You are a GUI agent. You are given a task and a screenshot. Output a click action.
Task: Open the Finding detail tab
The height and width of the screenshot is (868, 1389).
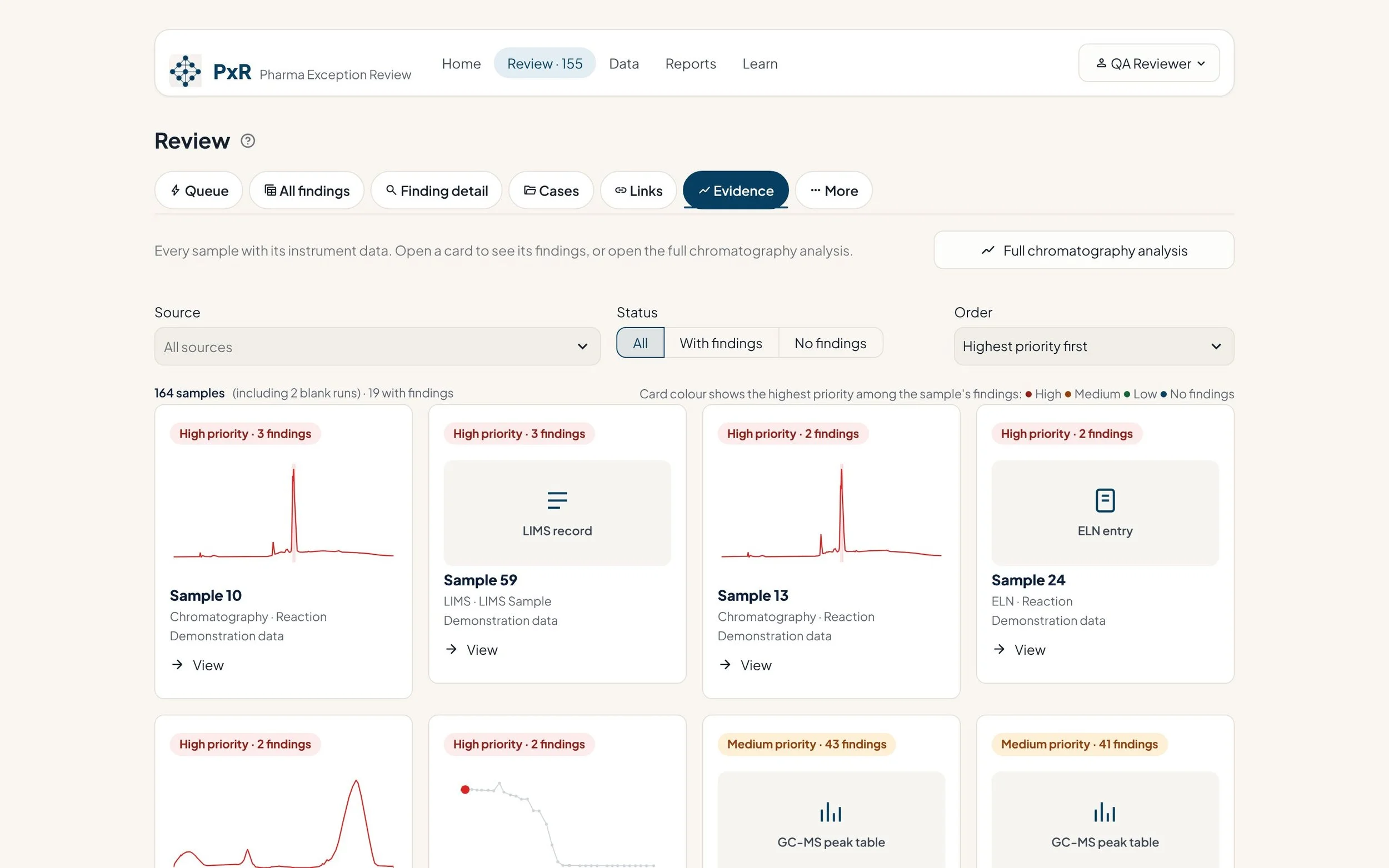coord(436,190)
